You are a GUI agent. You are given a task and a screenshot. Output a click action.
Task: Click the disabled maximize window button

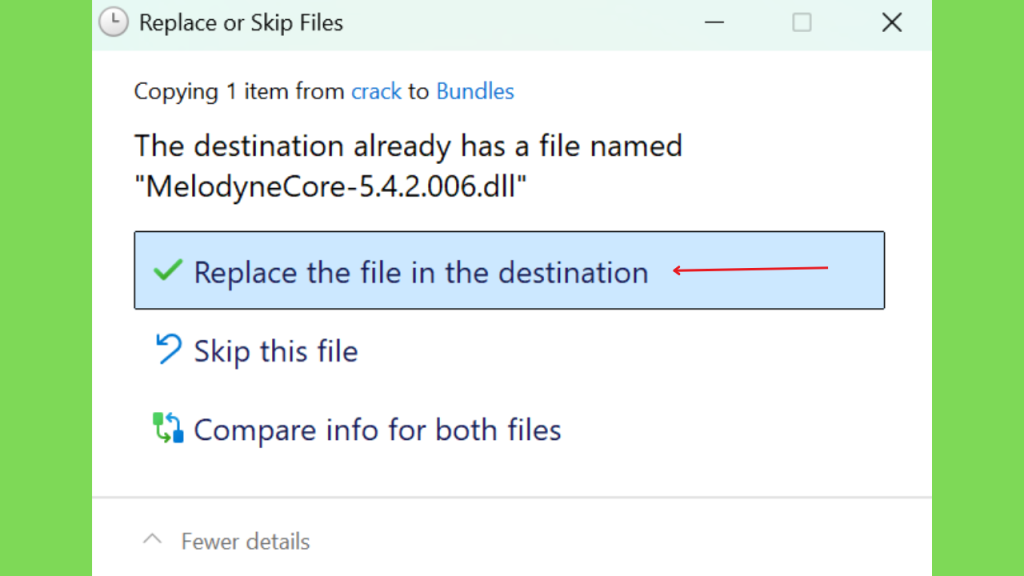(x=802, y=22)
